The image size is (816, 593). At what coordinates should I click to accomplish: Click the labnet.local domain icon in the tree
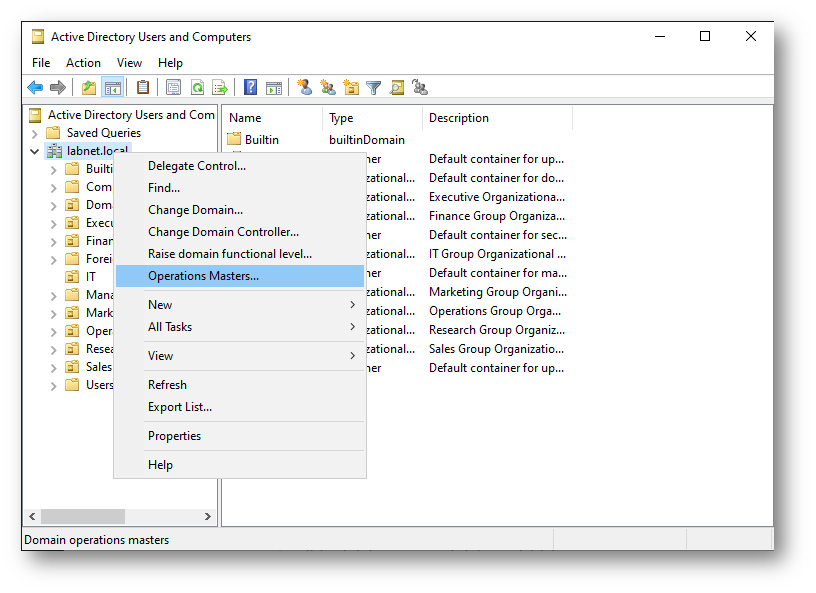tap(55, 151)
